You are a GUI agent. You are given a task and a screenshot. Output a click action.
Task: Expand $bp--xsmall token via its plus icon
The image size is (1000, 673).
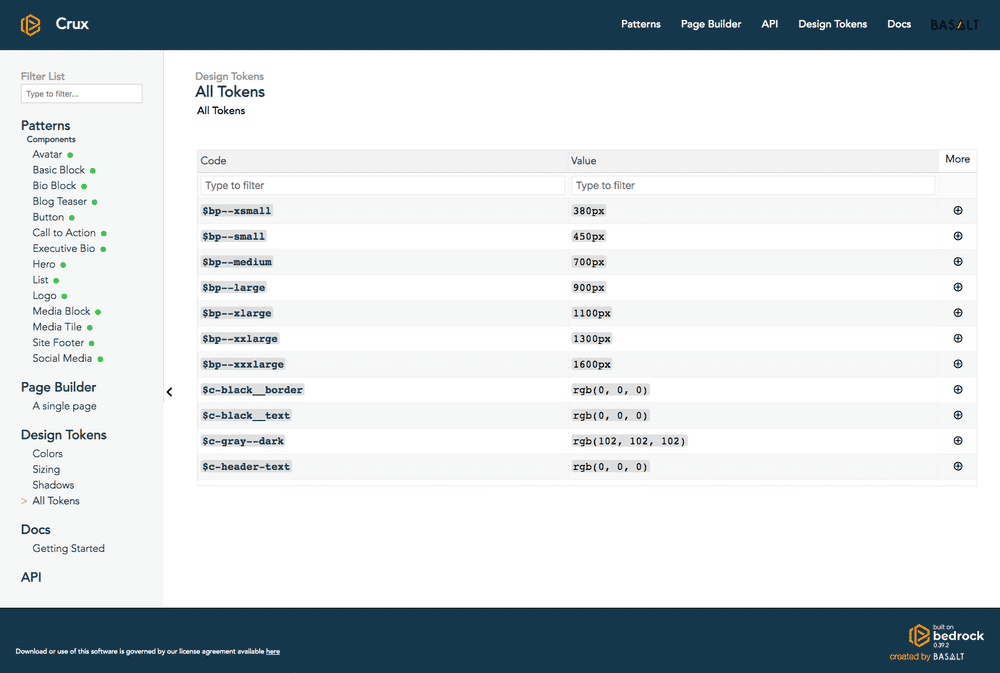(x=957, y=211)
